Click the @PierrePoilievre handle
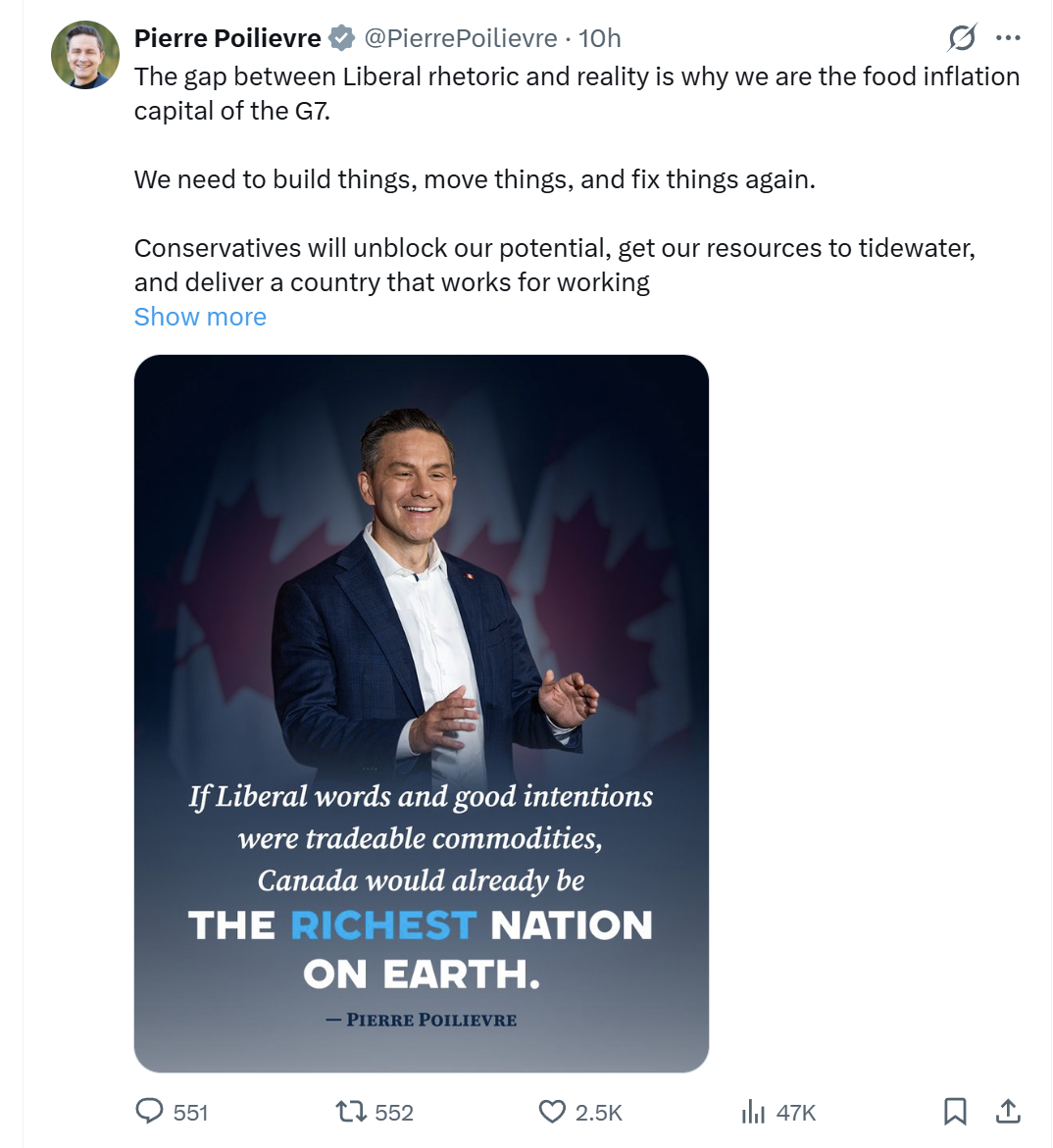 [x=461, y=38]
